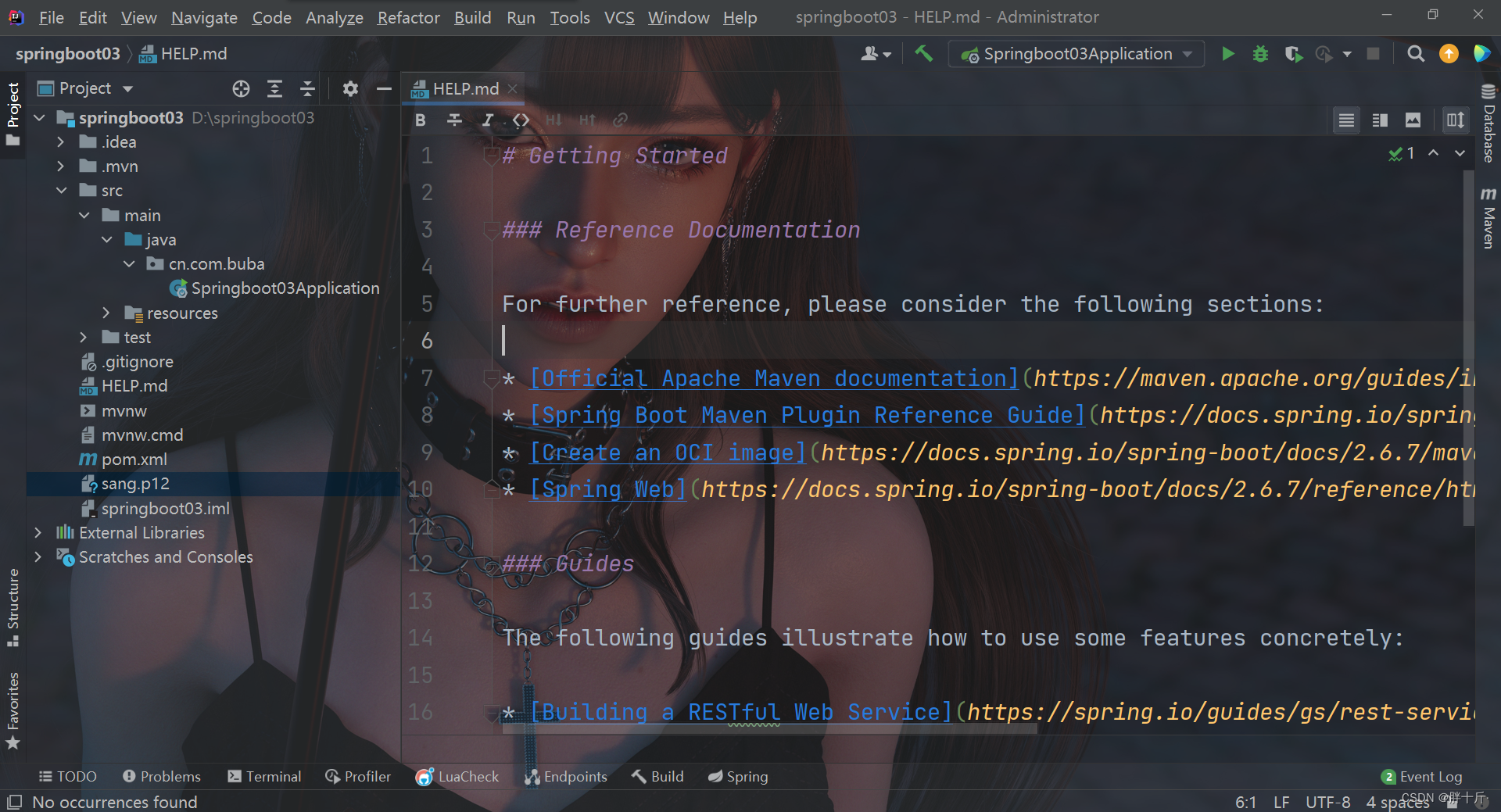Click the editor horizontal scrollbar
1501x812 pixels.
point(770,728)
